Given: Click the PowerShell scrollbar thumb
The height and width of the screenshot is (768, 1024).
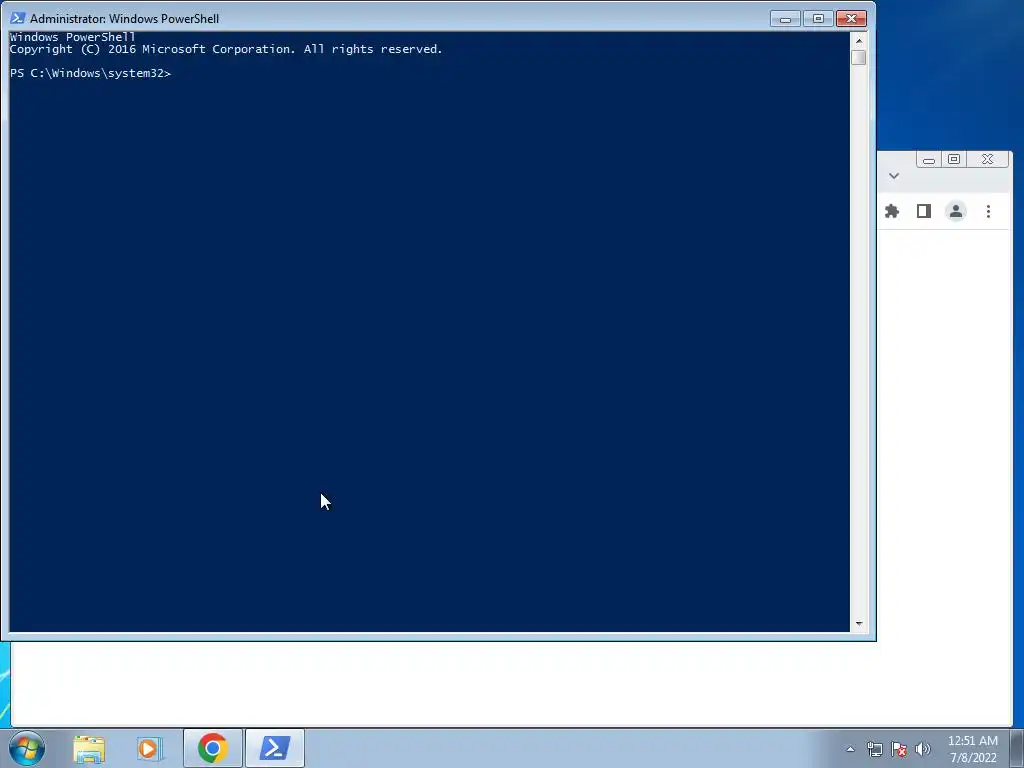Looking at the screenshot, I should [859, 57].
